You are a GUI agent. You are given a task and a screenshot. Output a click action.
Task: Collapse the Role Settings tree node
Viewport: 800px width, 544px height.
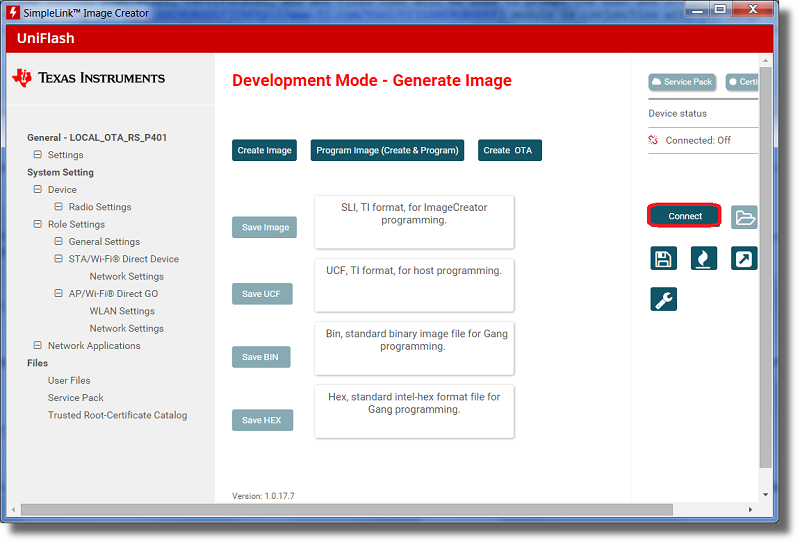click(x=38, y=224)
